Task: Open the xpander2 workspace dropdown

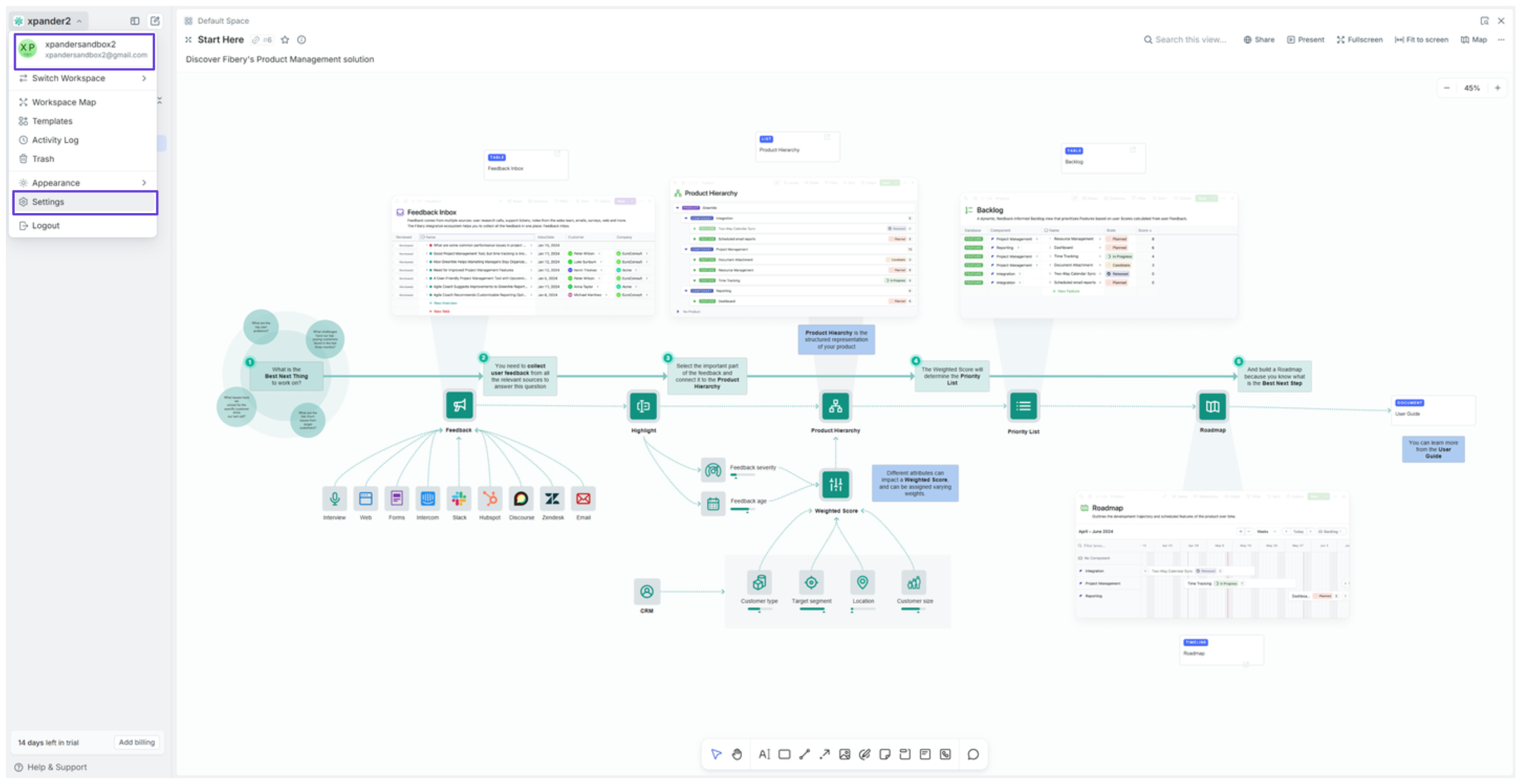Action: 50,20
